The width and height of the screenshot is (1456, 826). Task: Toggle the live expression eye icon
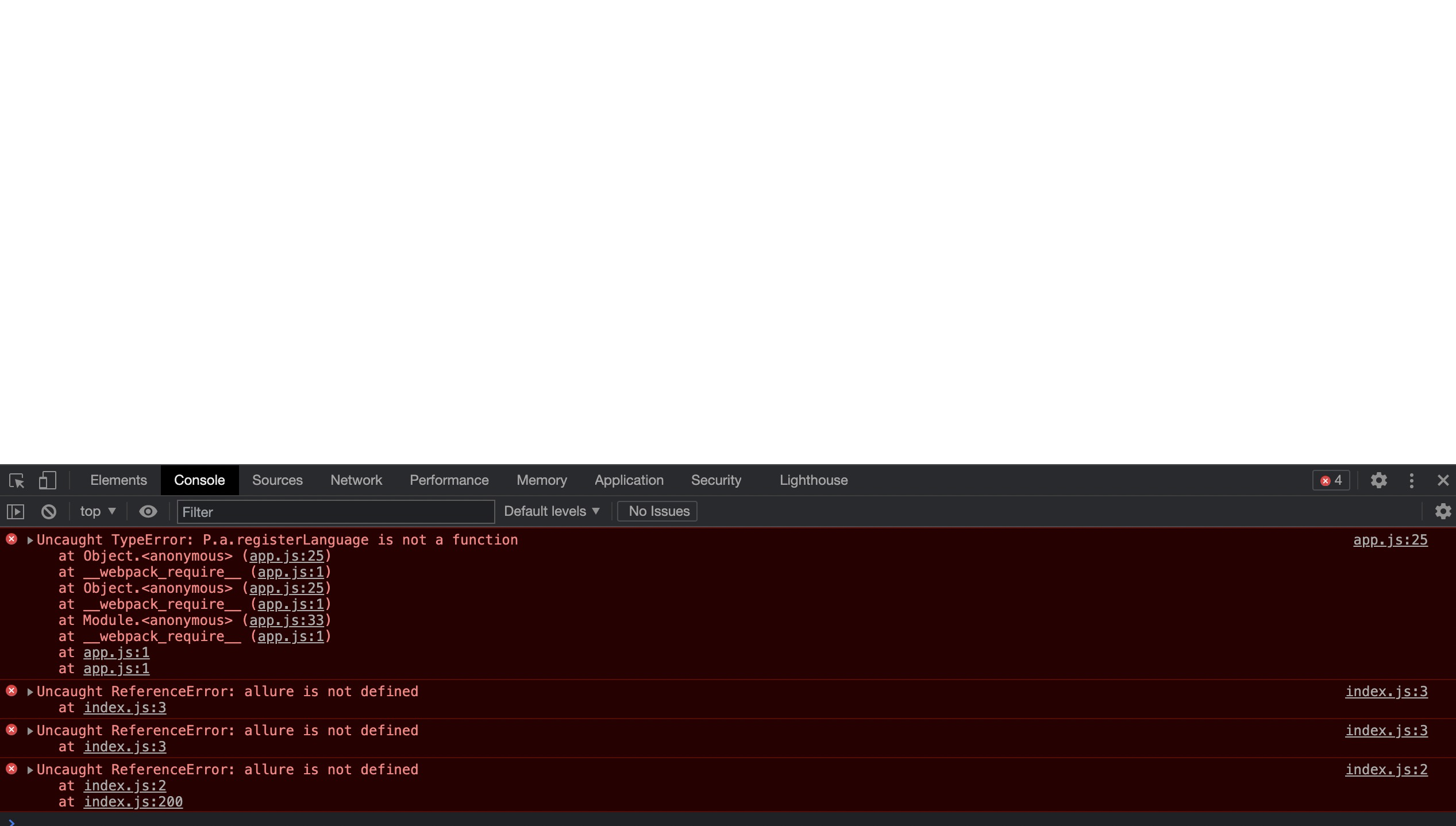pyautogui.click(x=148, y=511)
